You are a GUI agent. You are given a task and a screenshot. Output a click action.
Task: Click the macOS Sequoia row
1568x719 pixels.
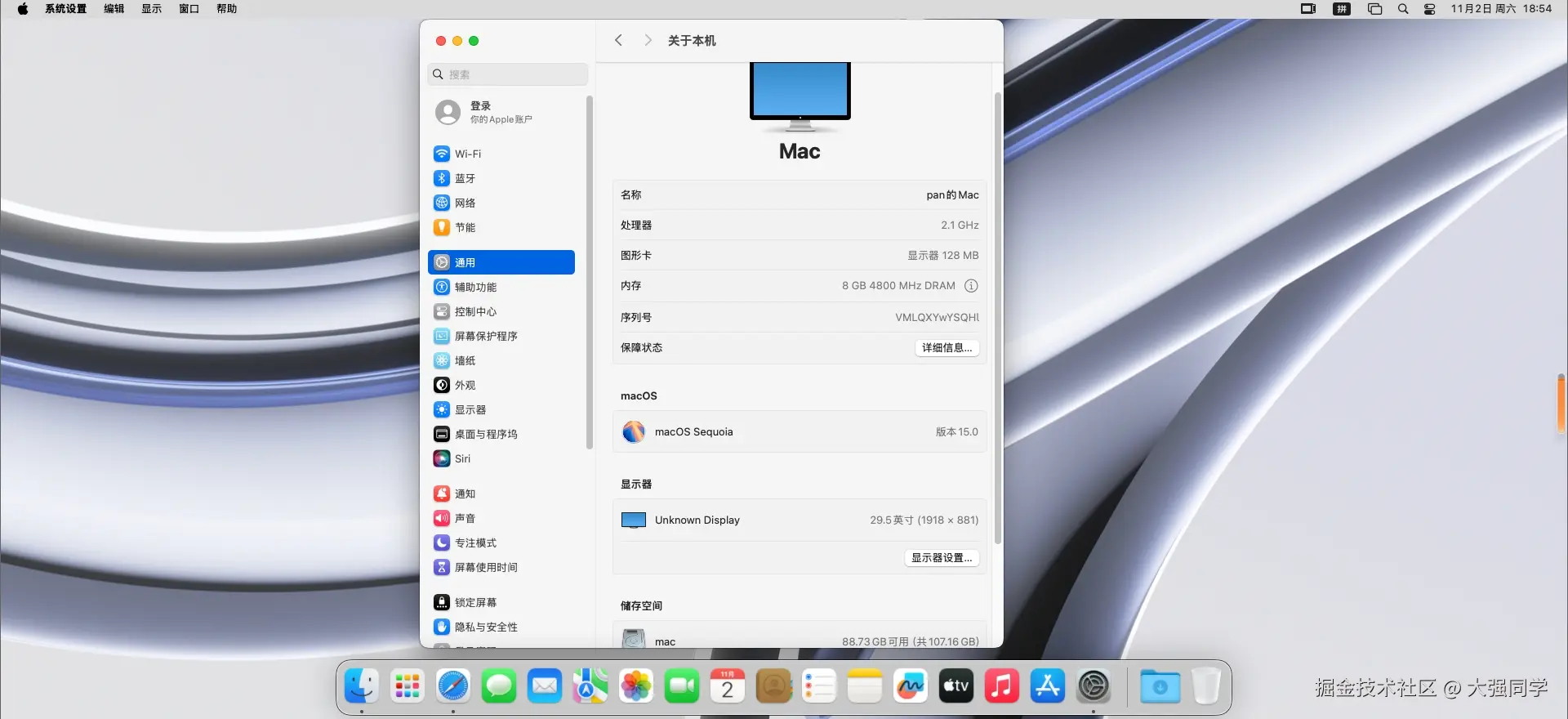[x=800, y=432]
